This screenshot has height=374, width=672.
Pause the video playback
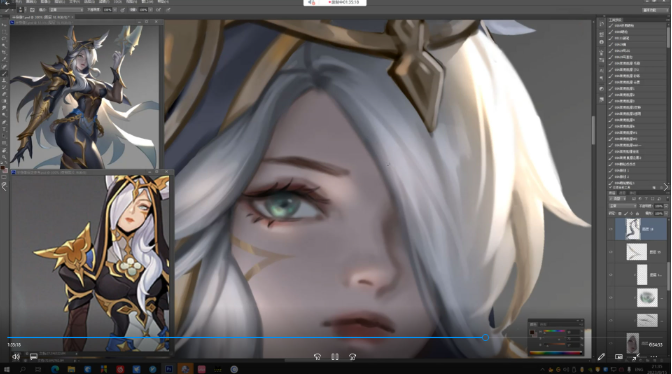click(335, 356)
